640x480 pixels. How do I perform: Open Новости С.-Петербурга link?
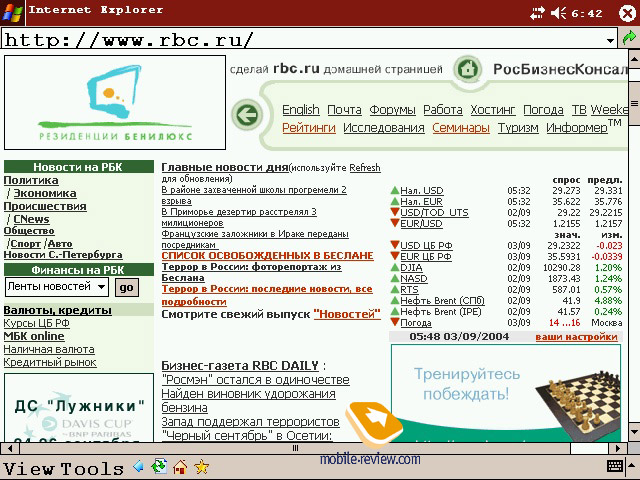pyautogui.click(x=63, y=255)
